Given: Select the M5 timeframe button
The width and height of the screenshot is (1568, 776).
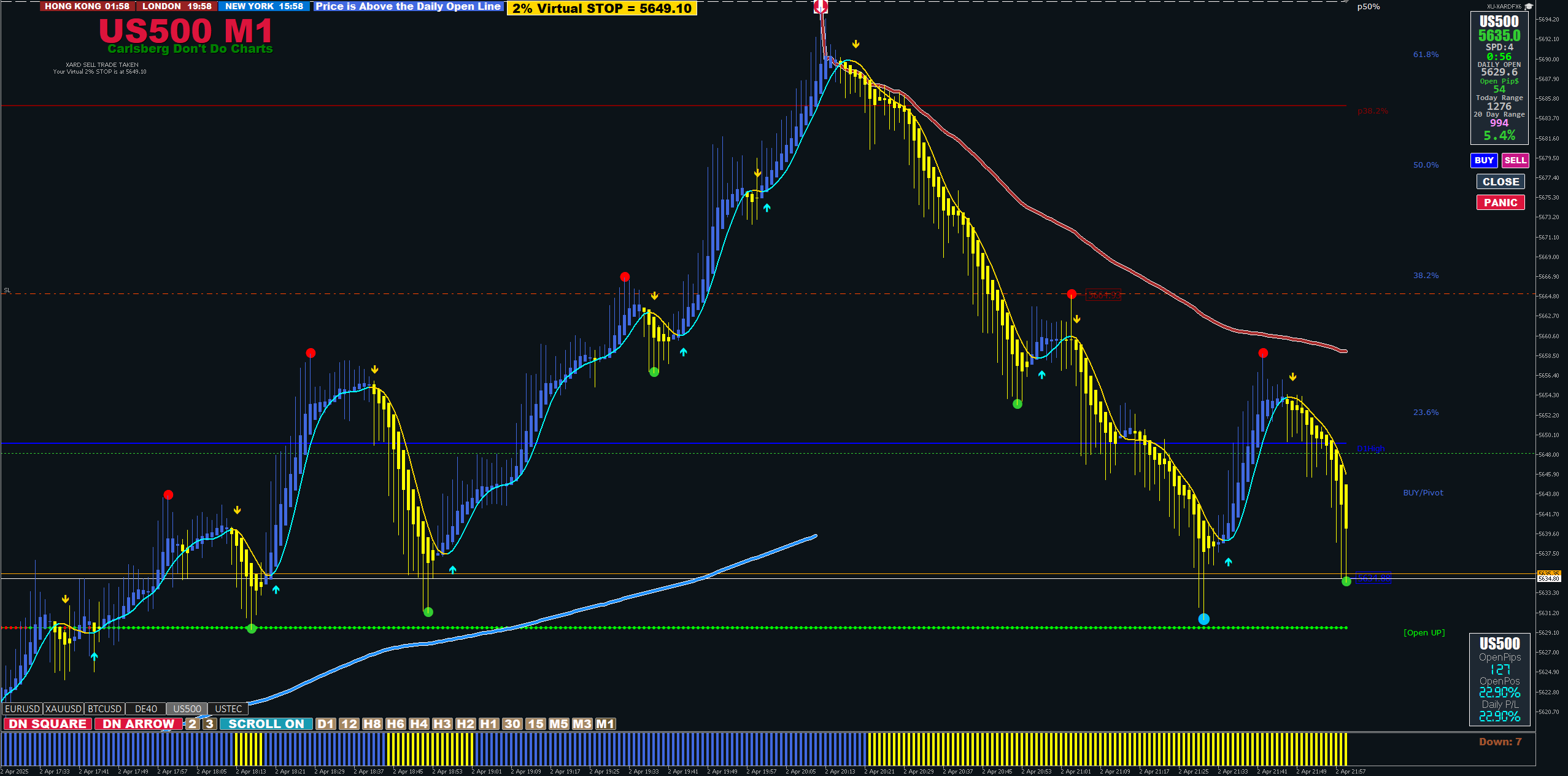Looking at the screenshot, I should pos(558,724).
